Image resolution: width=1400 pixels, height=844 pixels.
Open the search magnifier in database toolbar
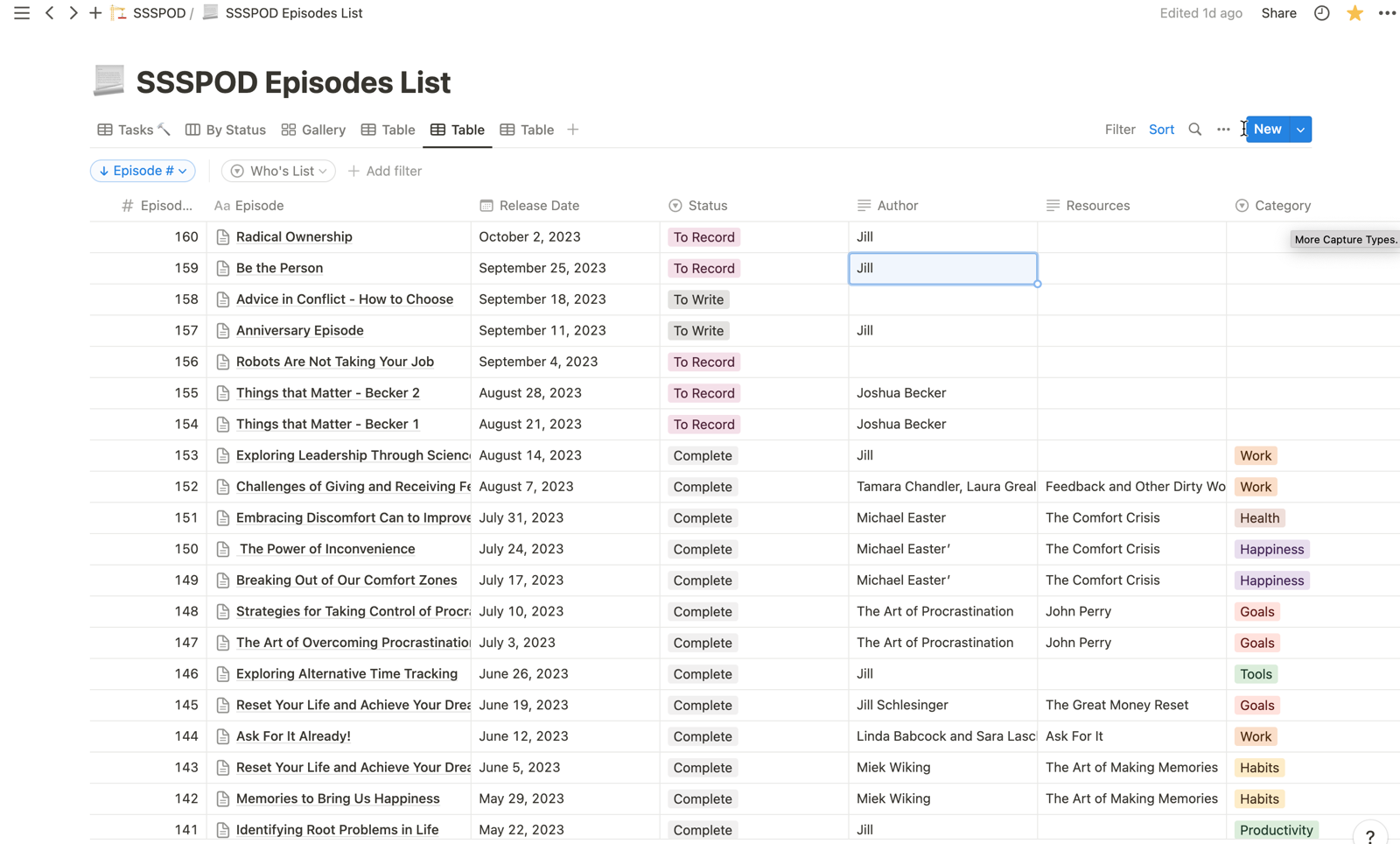point(1194,130)
